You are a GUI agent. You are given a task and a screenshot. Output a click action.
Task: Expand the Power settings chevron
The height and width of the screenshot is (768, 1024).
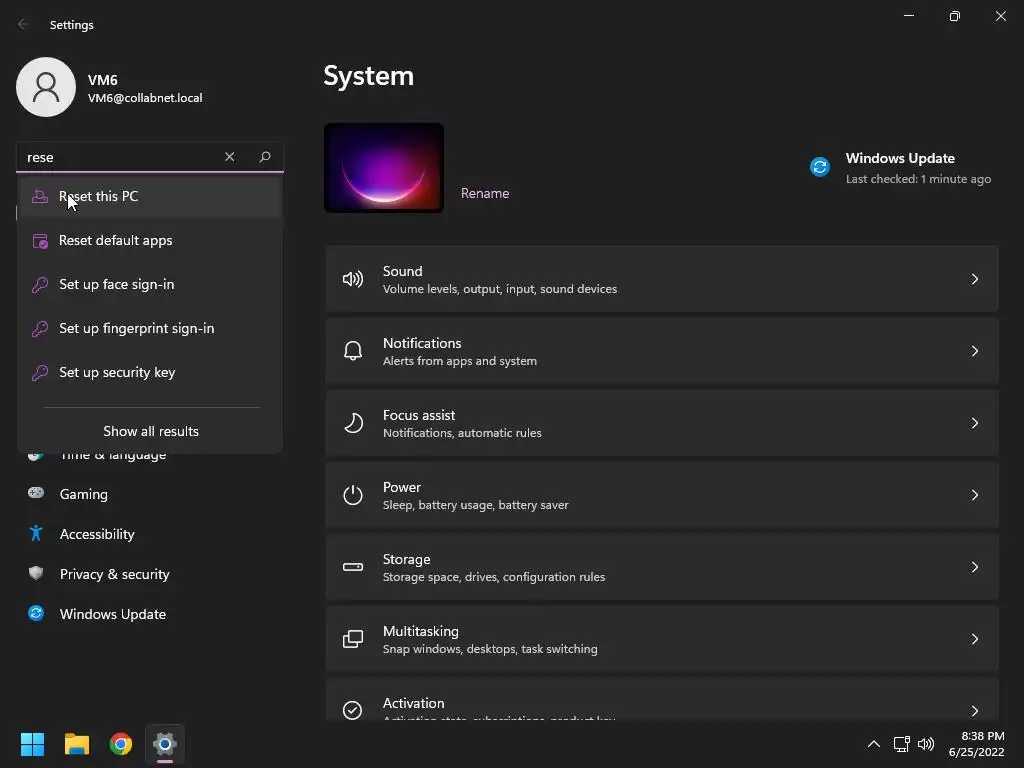(974, 495)
